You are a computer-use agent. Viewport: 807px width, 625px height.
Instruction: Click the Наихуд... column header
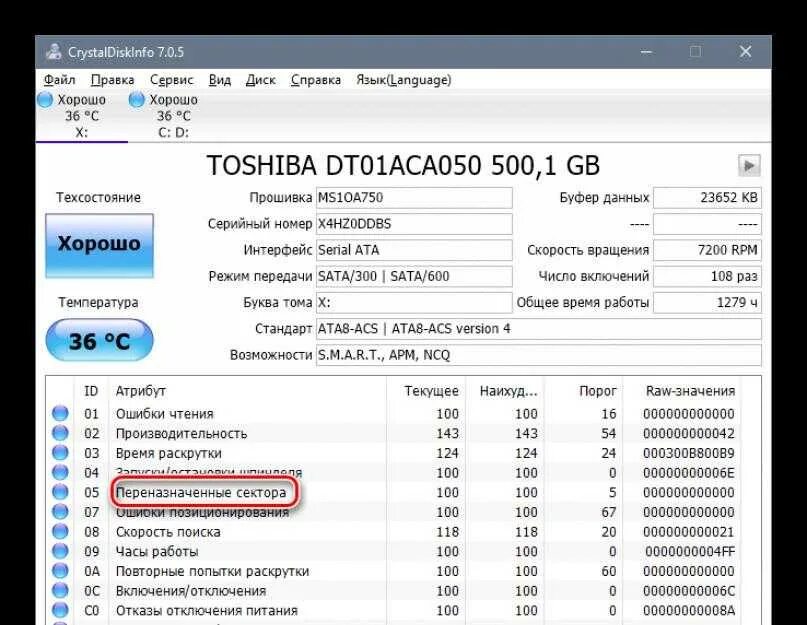(505, 391)
